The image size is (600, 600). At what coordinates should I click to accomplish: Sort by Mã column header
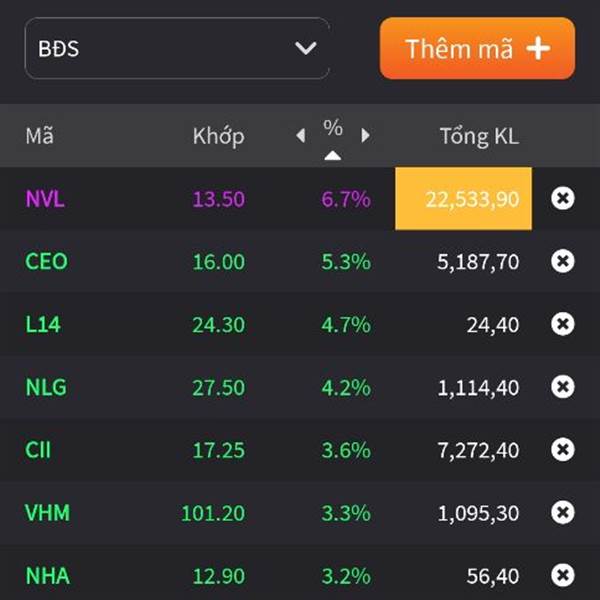[40, 136]
